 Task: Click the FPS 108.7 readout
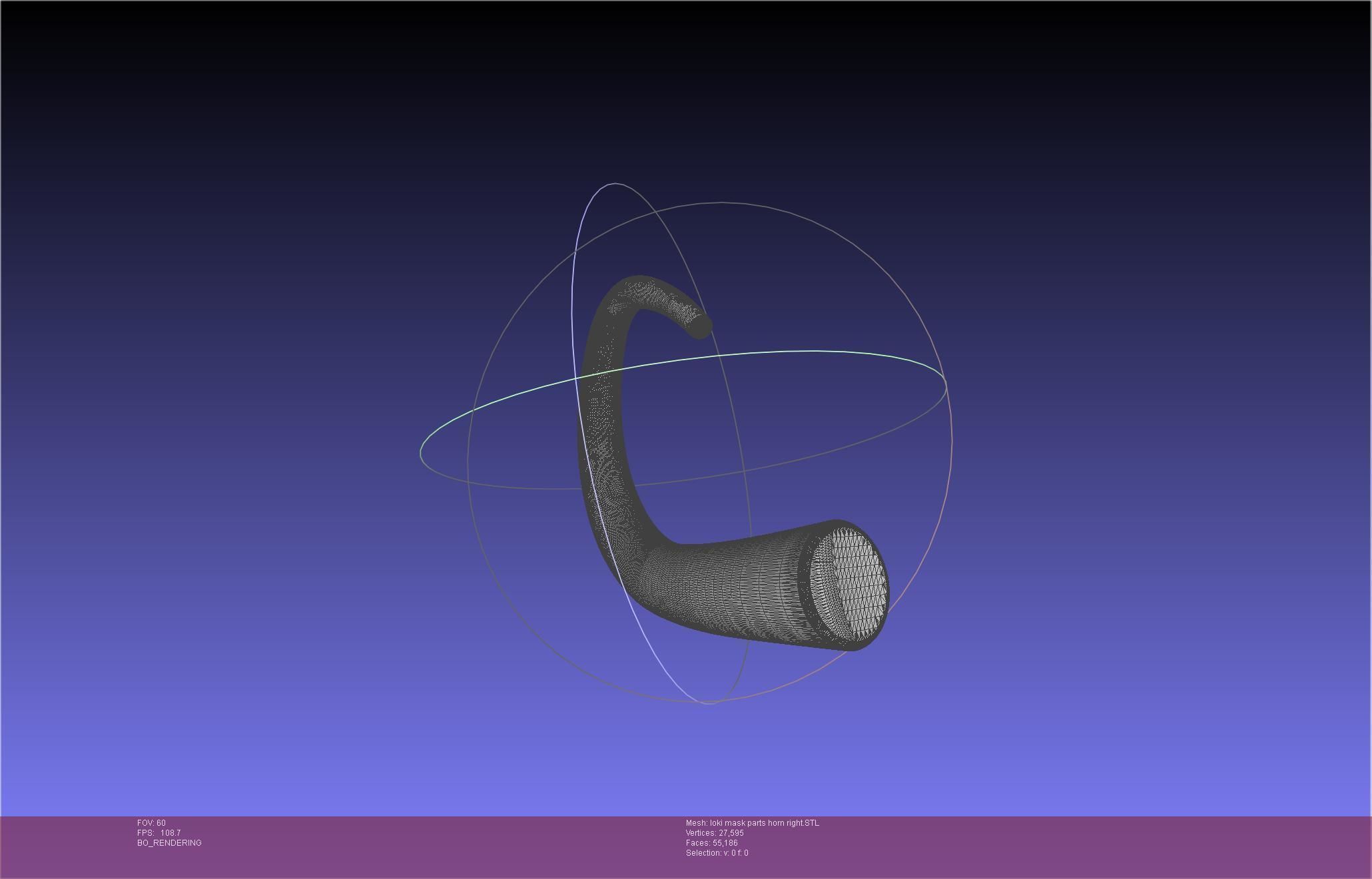tap(159, 833)
